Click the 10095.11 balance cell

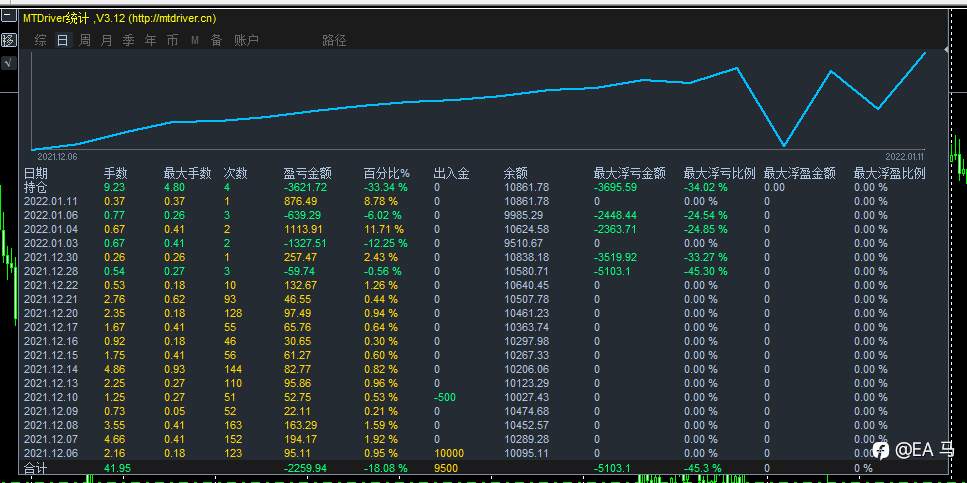pyautogui.click(x=526, y=453)
